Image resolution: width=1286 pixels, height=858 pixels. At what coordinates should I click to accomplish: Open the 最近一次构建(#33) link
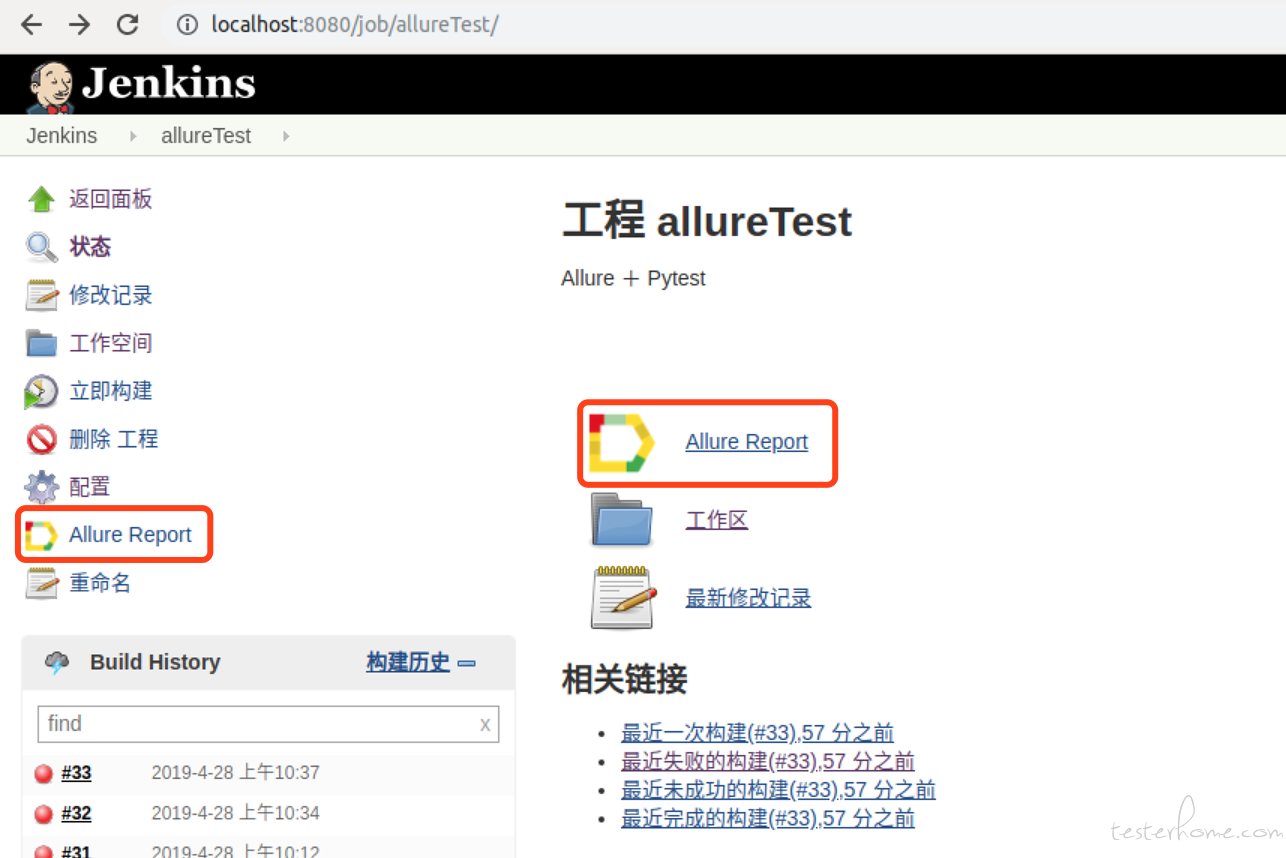757,732
